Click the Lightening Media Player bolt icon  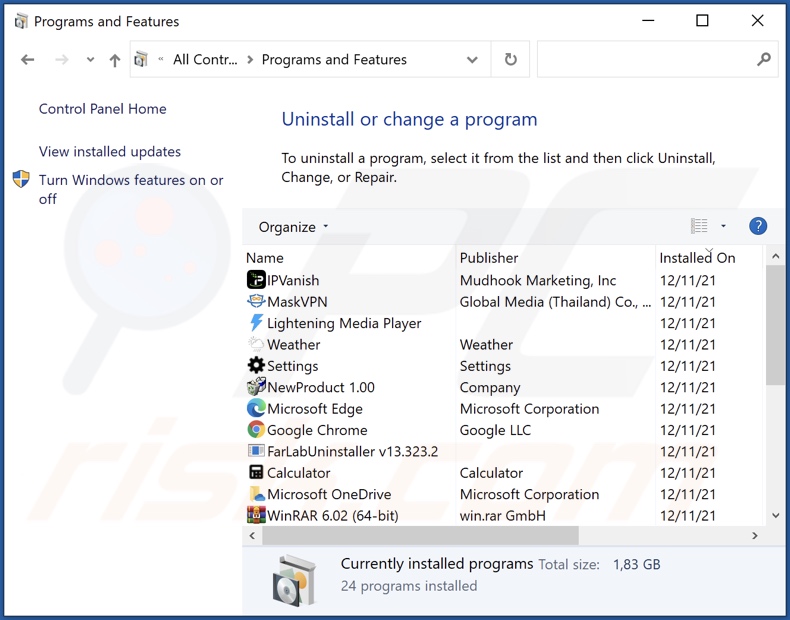pyautogui.click(x=256, y=323)
